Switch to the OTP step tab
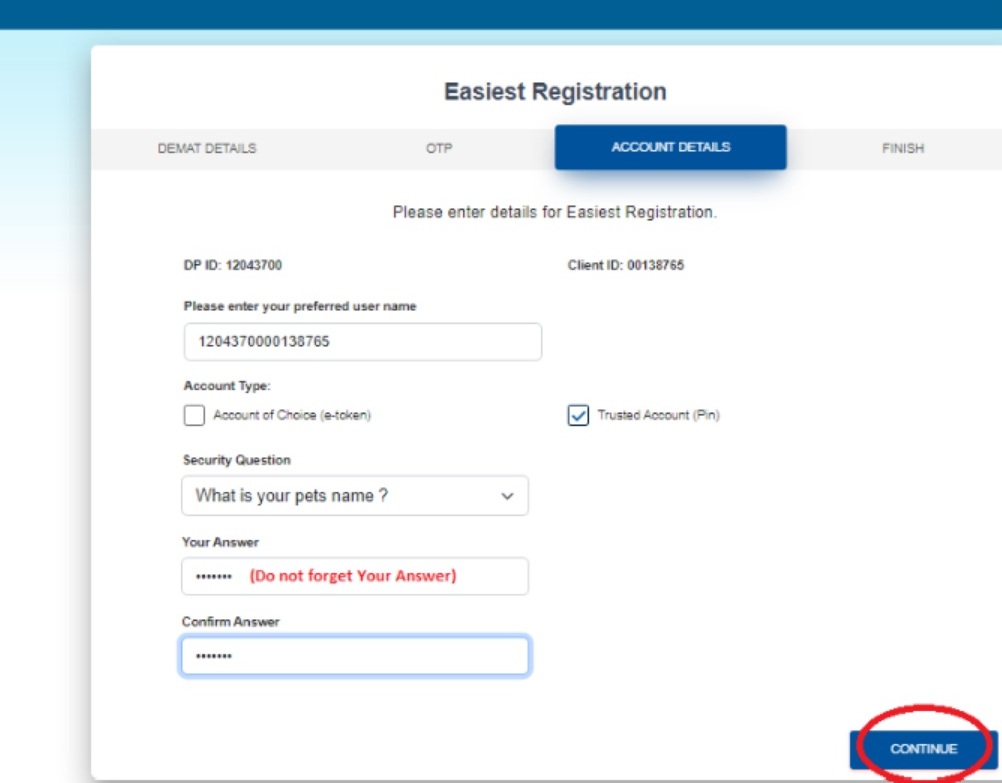The height and width of the screenshot is (783, 1002). click(439, 148)
